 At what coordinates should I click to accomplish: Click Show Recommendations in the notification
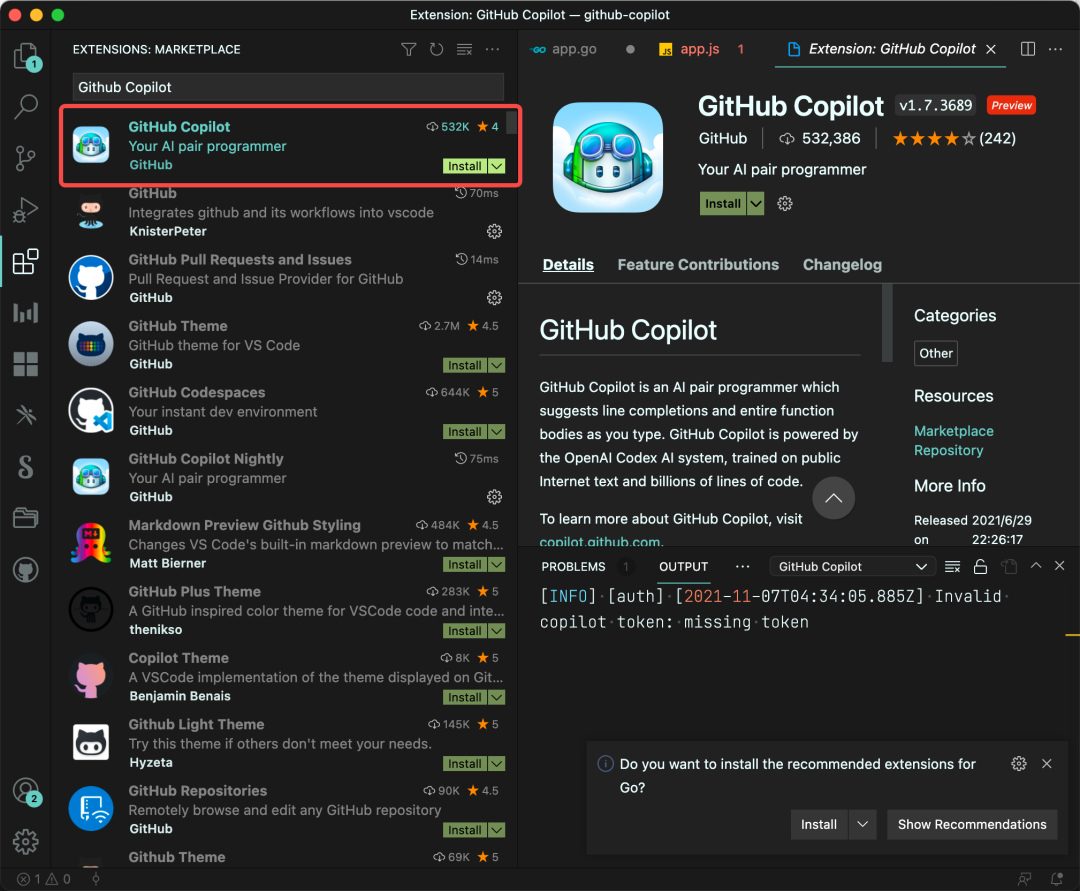[x=971, y=824]
